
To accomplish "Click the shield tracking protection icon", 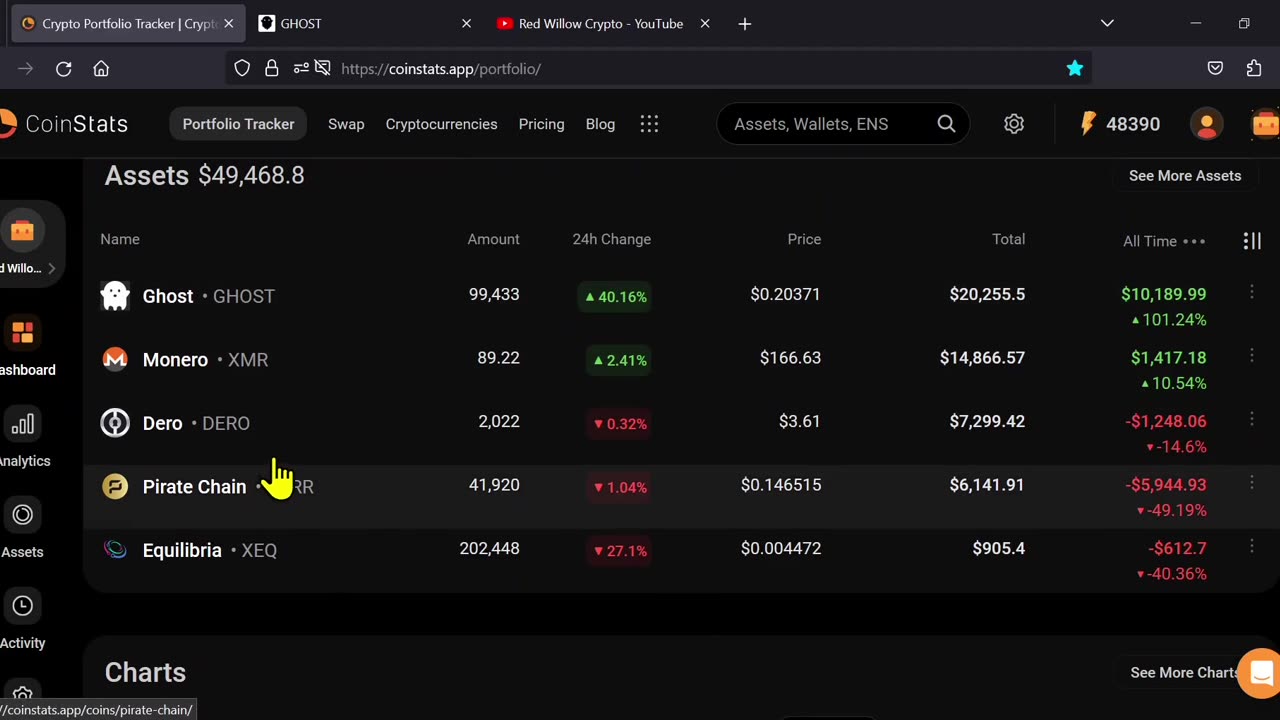I will (242, 68).
